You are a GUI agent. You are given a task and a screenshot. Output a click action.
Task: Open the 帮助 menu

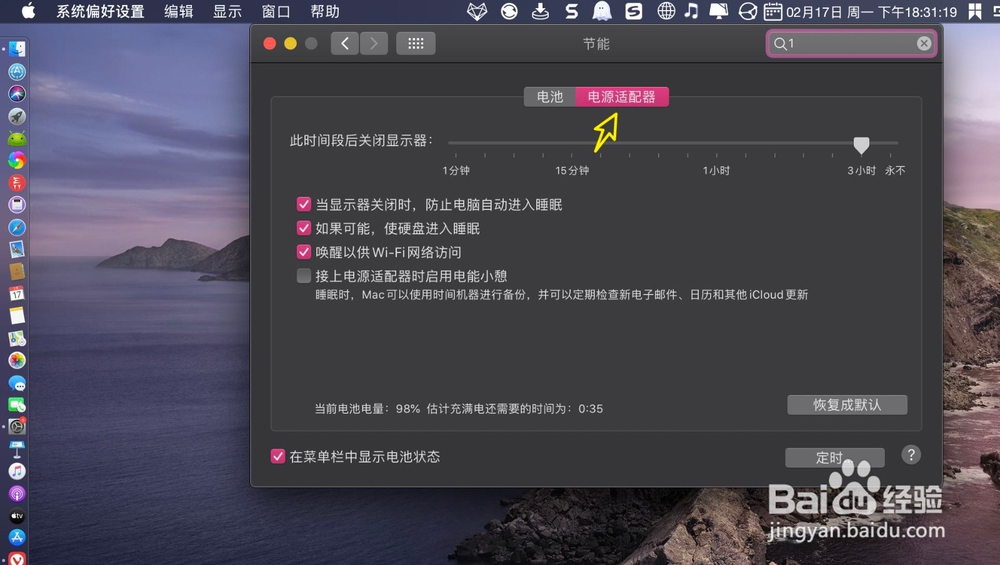tap(325, 11)
